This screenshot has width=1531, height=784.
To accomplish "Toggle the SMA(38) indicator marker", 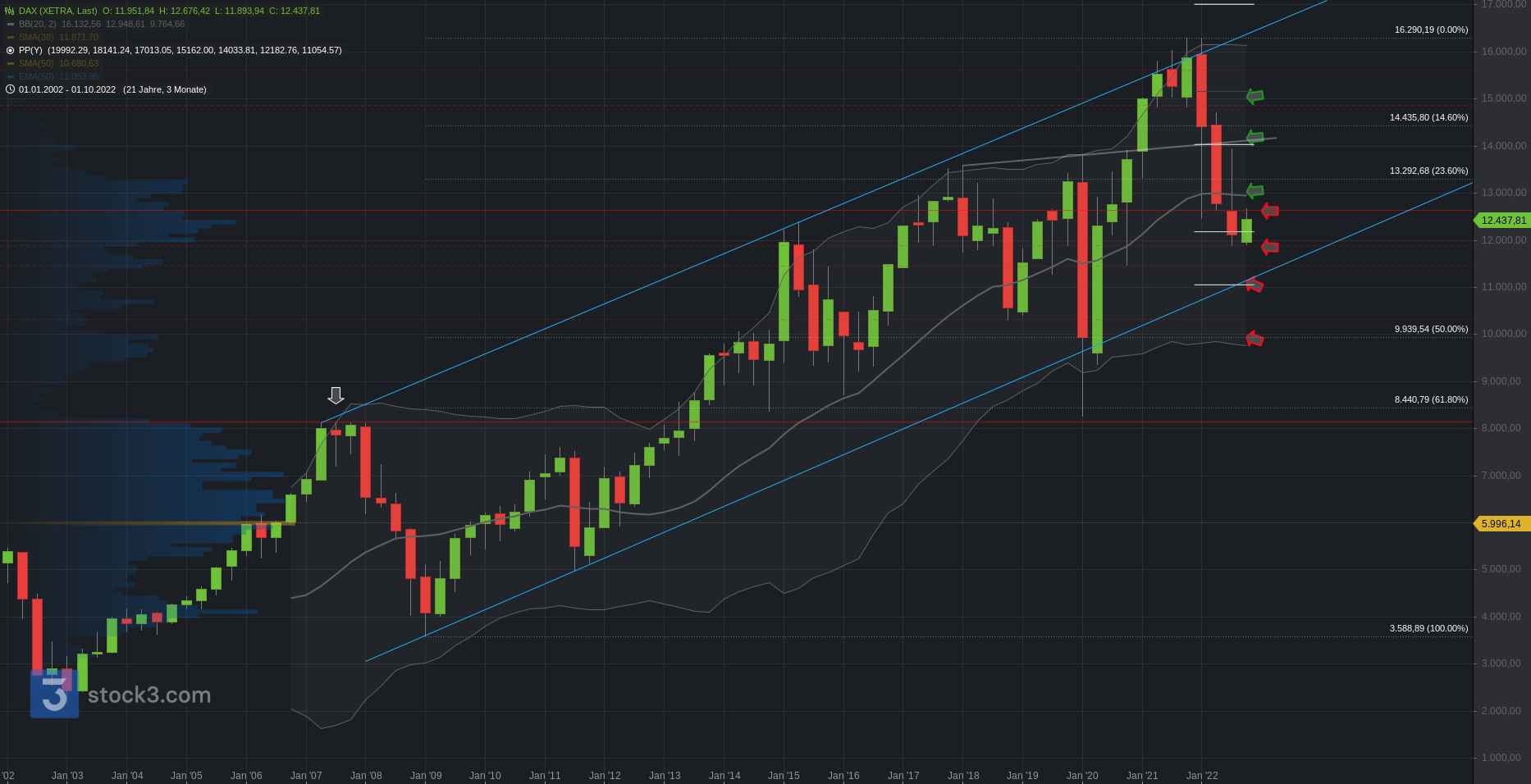I will (x=11, y=37).
